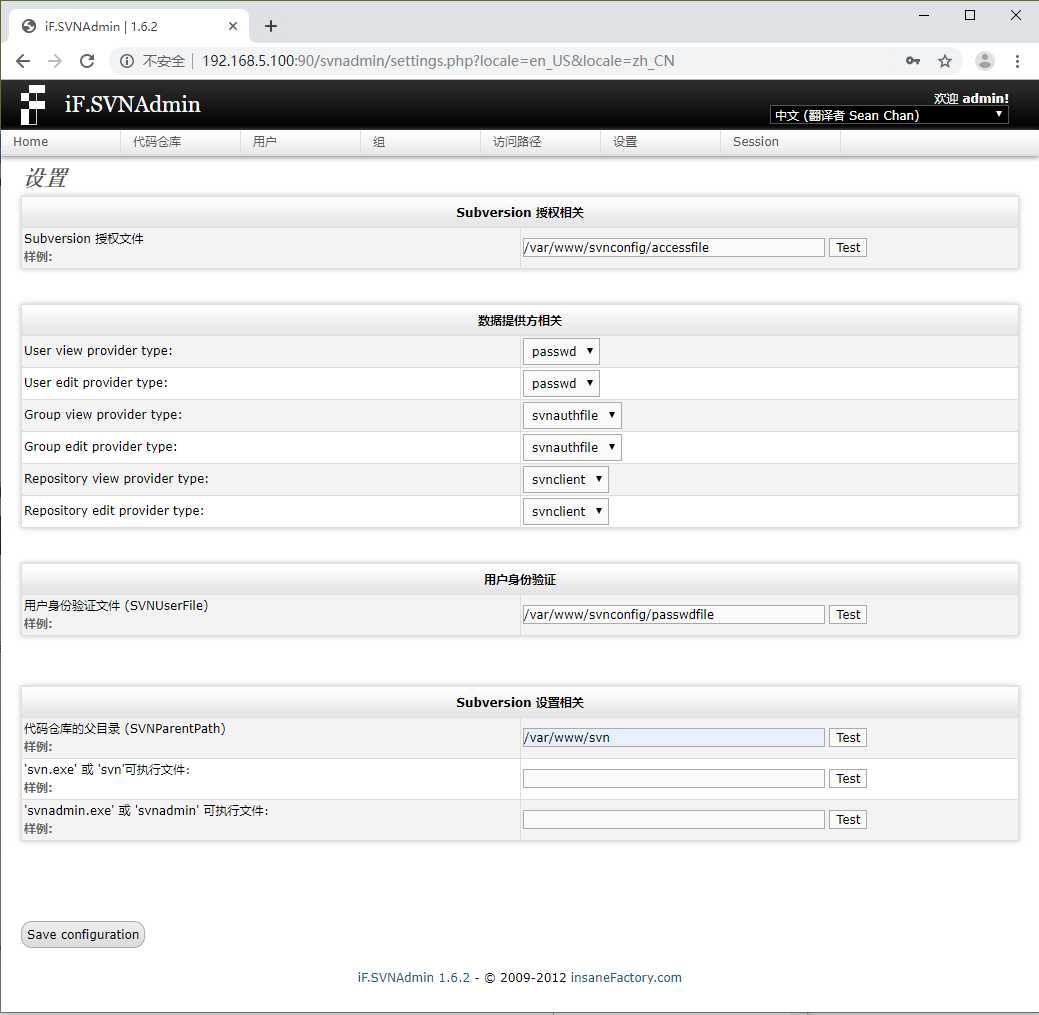Open the Session menu item
This screenshot has height=1015, width=1039.
point(755,142)
